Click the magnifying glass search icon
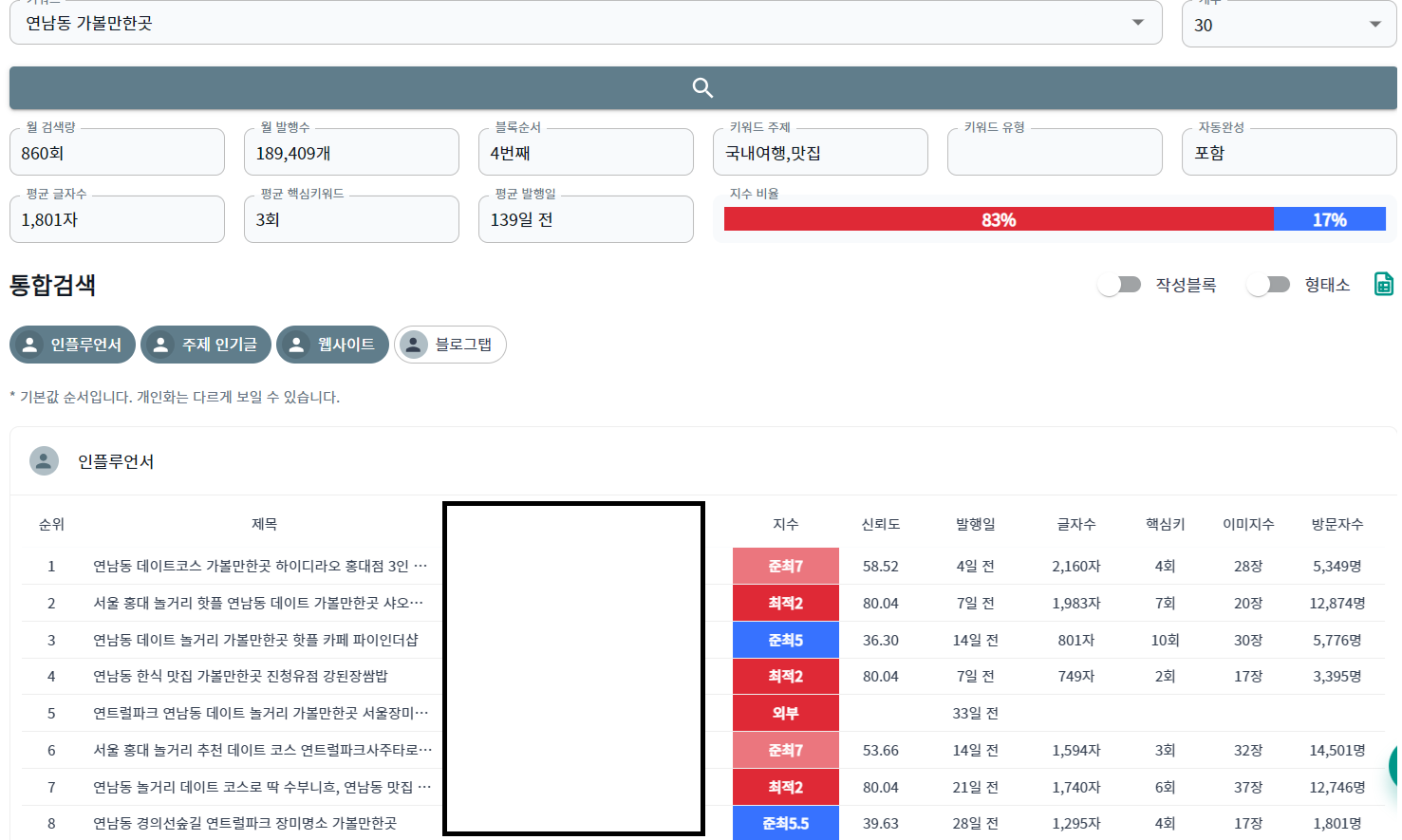 tap(701, 87)
